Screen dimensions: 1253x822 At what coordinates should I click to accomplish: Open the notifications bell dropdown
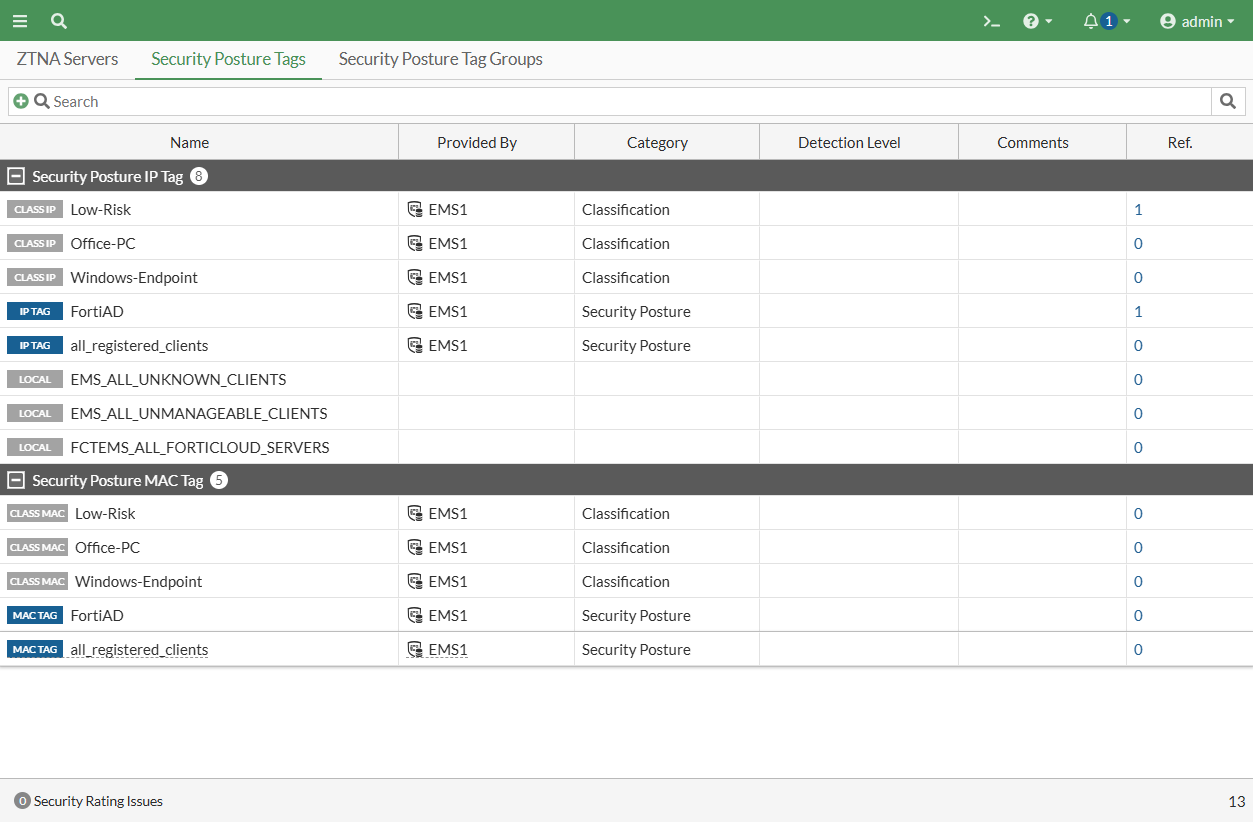point(1106,21)
